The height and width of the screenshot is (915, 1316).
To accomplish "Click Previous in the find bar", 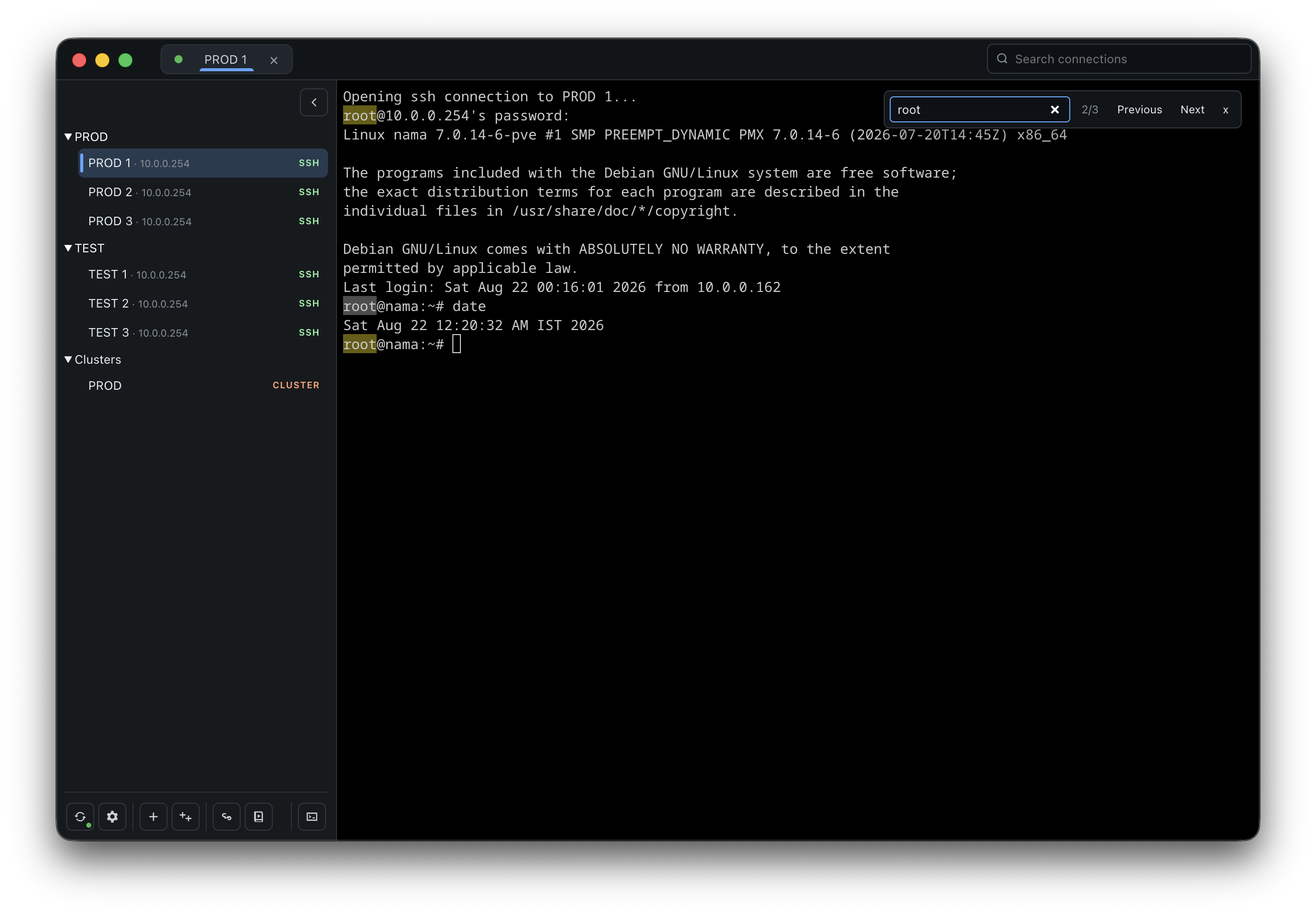I will point(1139,109).
